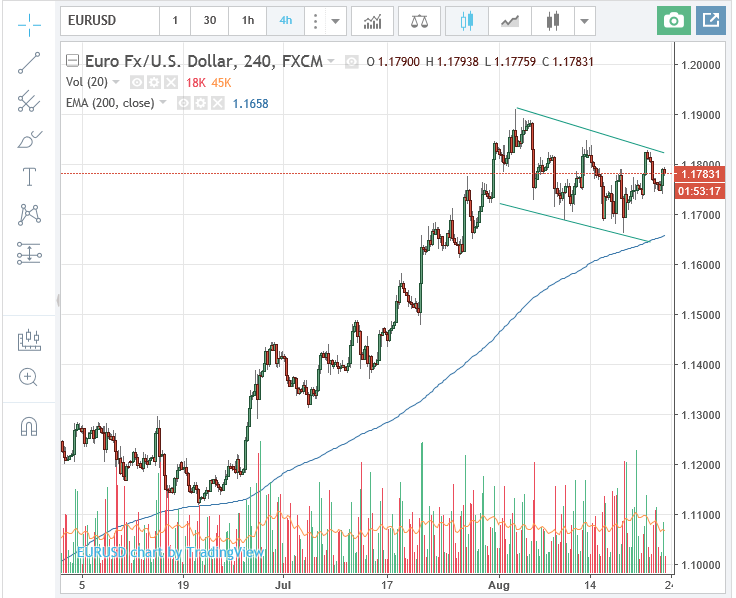Select the crosshair cursor tool
Screen dimensions: 736x598
point(29,21)
